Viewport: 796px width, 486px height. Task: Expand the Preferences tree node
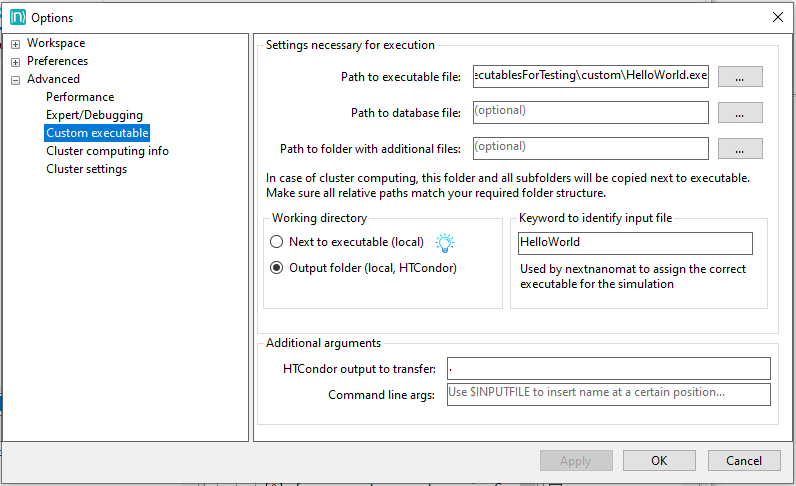pyautogui.click(x=15, y=62)
